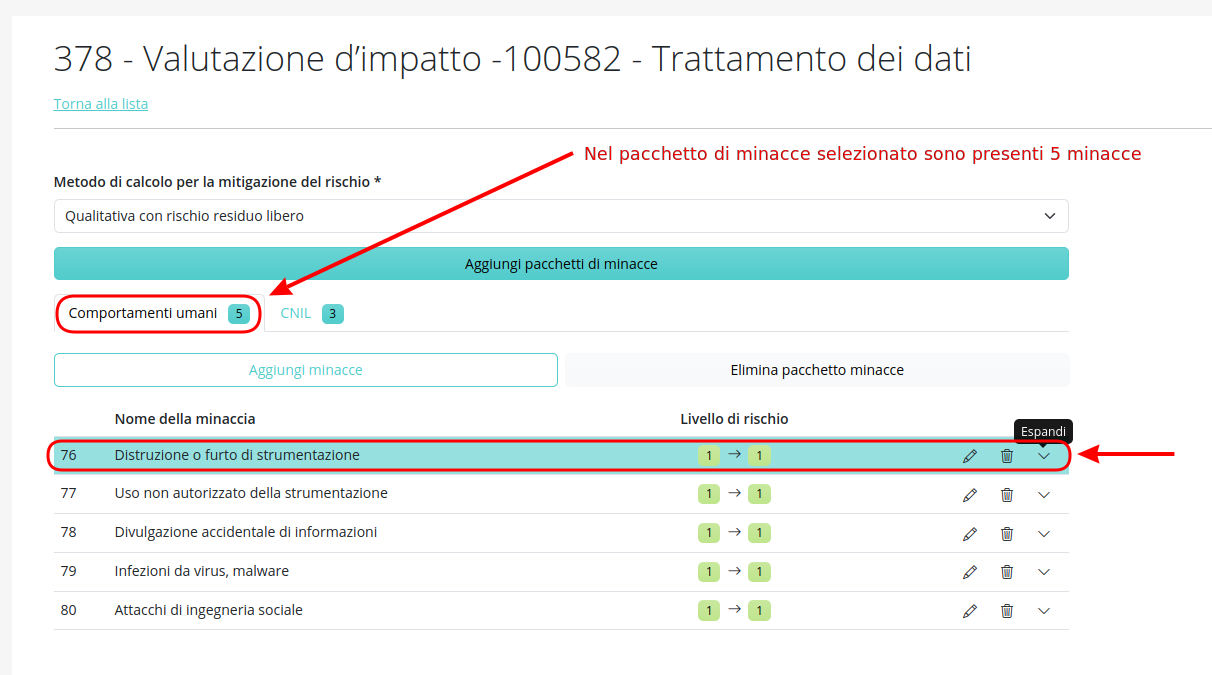The height and width of the screenshot is (675, 1212).
Task: Click Livello di rischio column header
Action: (734, 419)
